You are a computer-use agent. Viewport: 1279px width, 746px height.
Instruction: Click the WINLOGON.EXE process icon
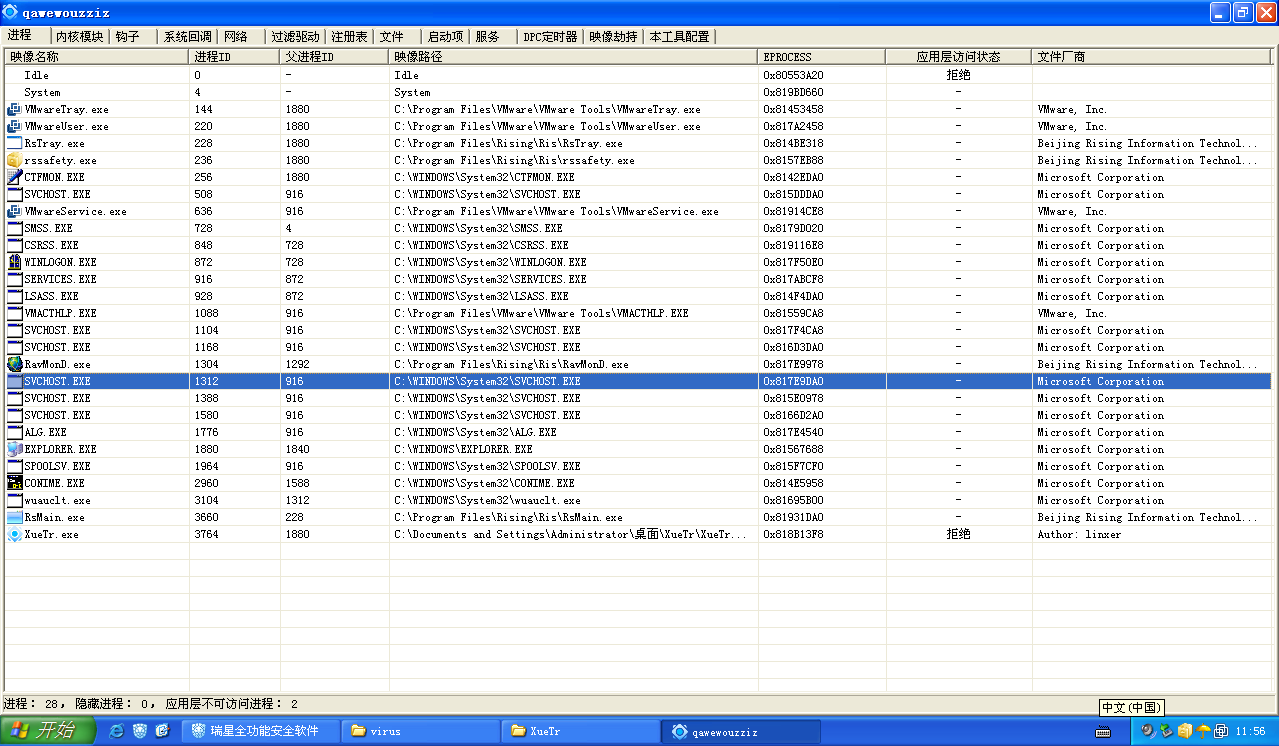[x=14, y=262]
